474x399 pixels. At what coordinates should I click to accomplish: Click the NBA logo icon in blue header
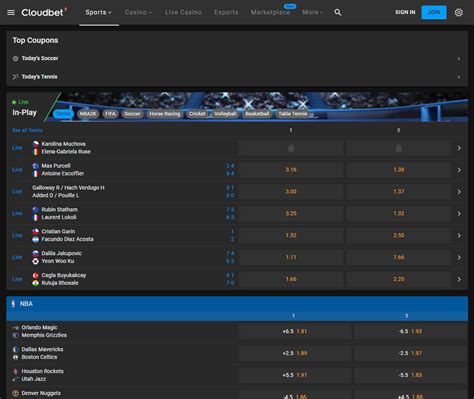[13, 304]
